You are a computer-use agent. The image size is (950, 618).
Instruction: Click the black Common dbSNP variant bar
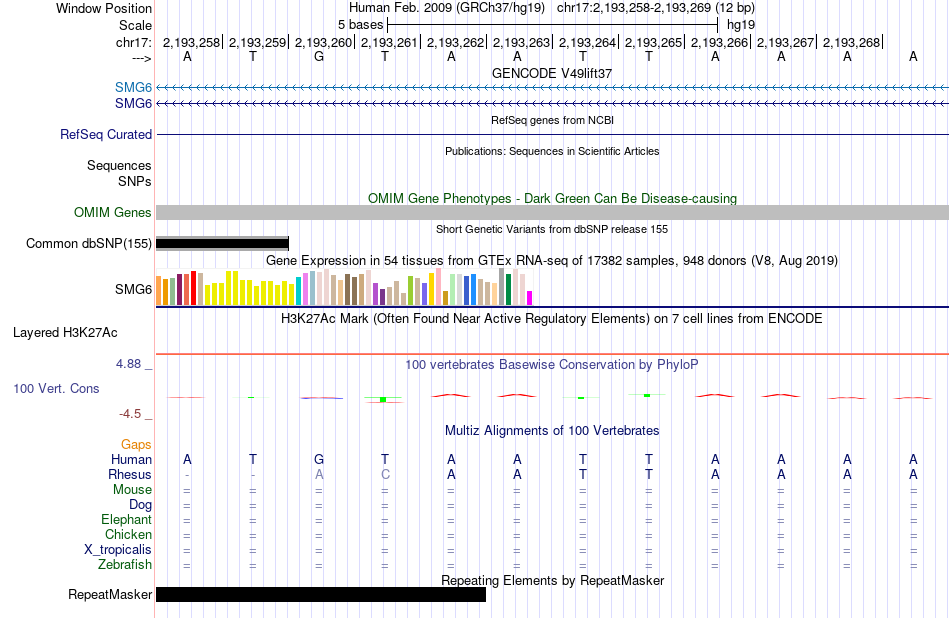pyautogui.click(x=222, y=244)
